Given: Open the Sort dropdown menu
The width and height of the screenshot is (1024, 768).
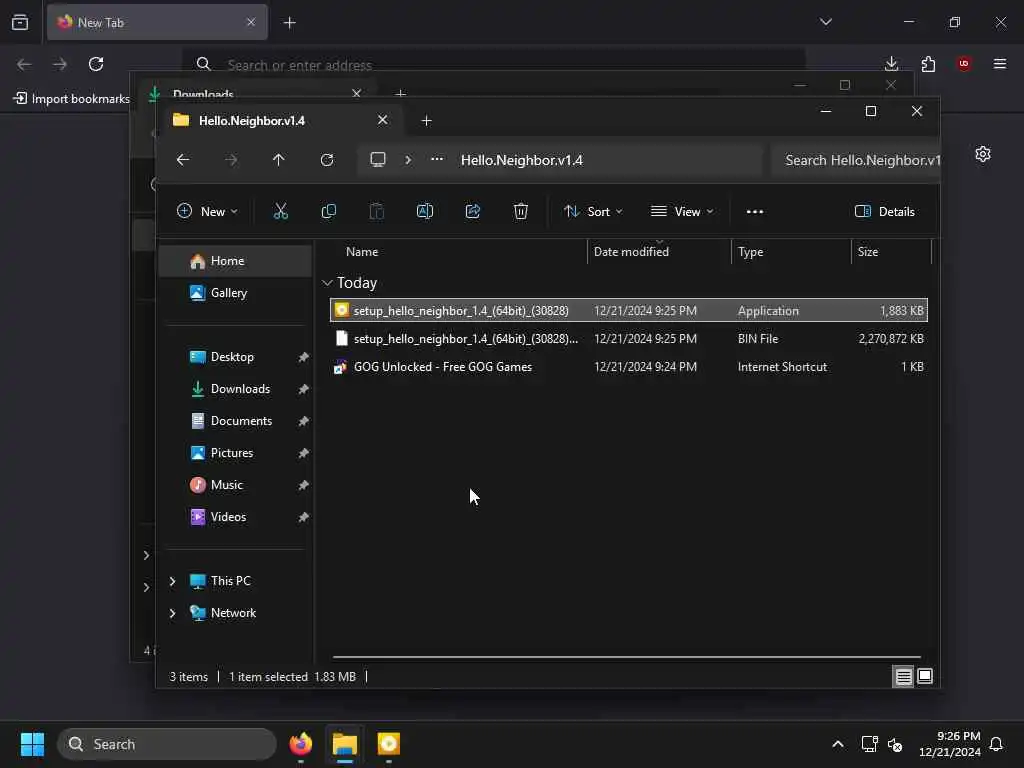Looking at the screenshot, I should pyautogui.click(x=593, y=212).
